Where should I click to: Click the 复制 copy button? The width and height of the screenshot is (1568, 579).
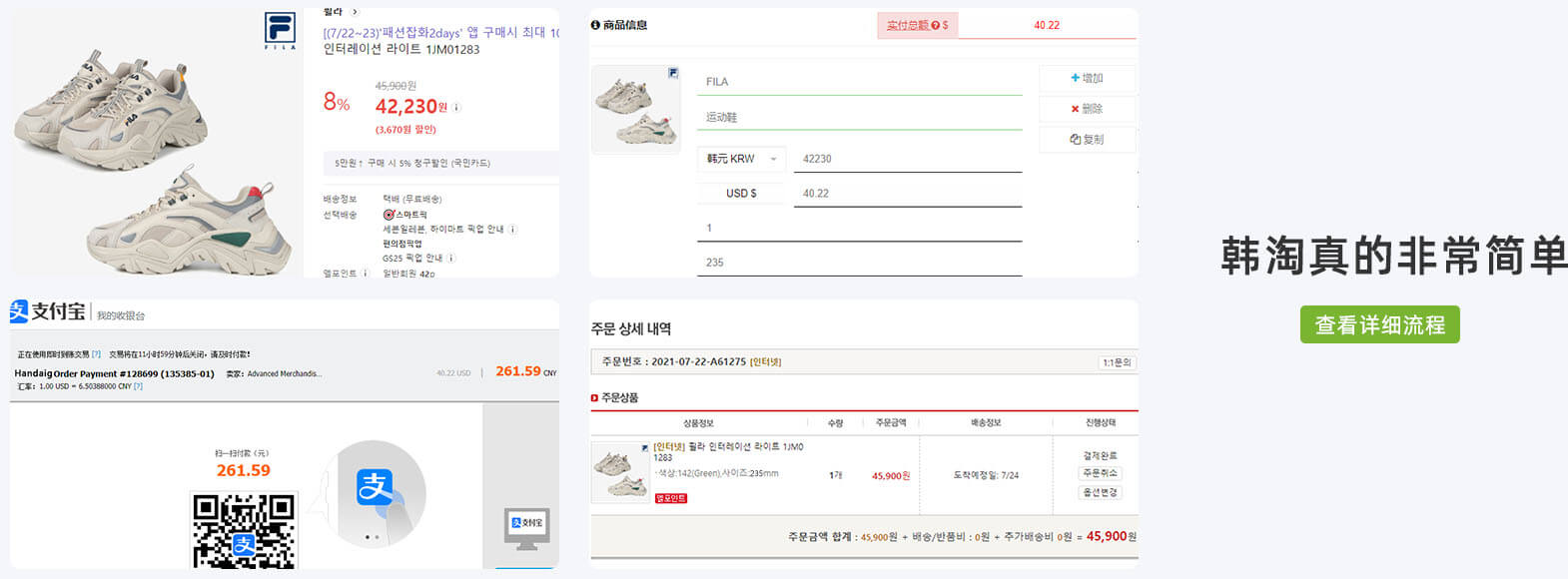(x=1087, y=140)
